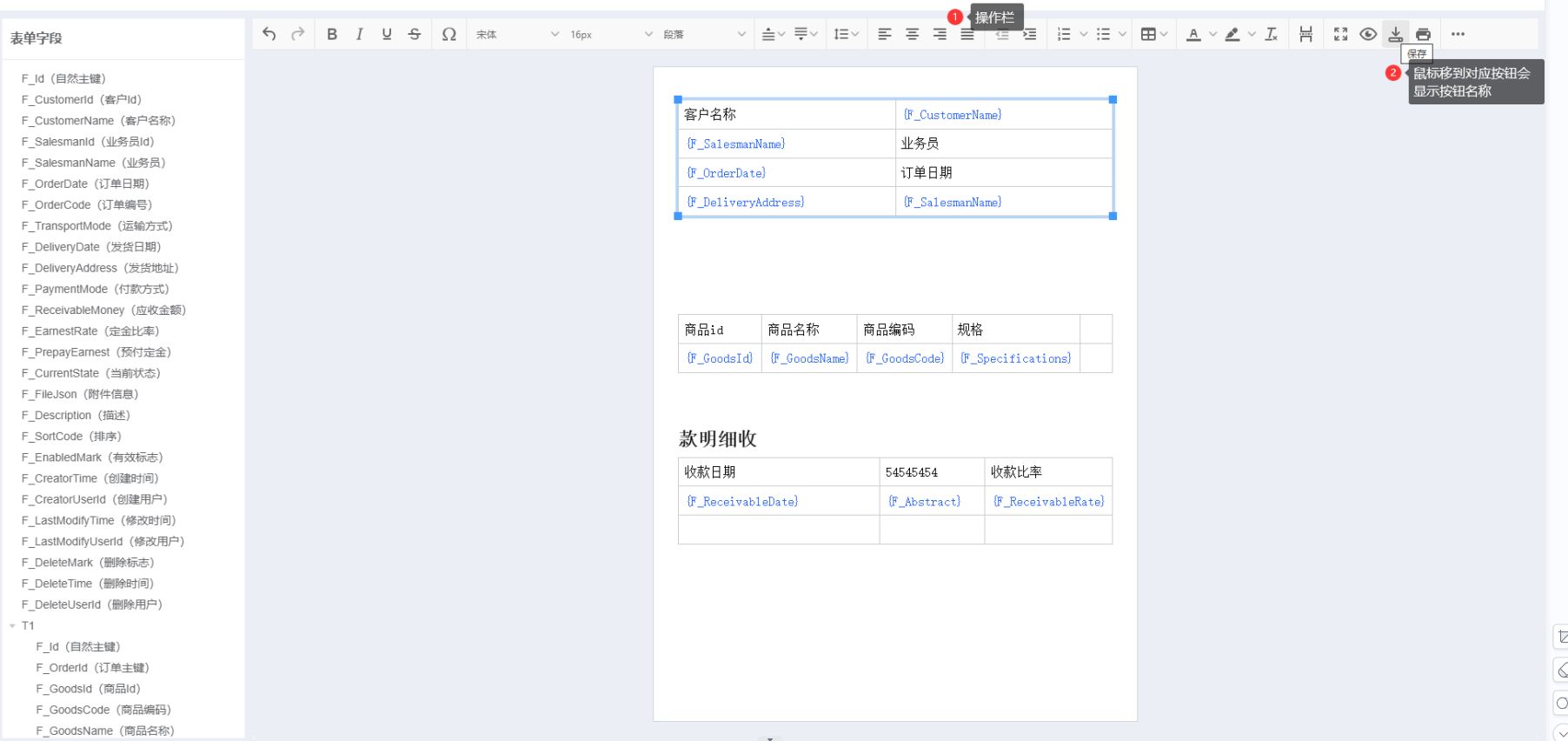Viewport: 1568px width, 741px height.
Task: Open more toolbar options (ellipsis)
Action: tap(1458, 34)
